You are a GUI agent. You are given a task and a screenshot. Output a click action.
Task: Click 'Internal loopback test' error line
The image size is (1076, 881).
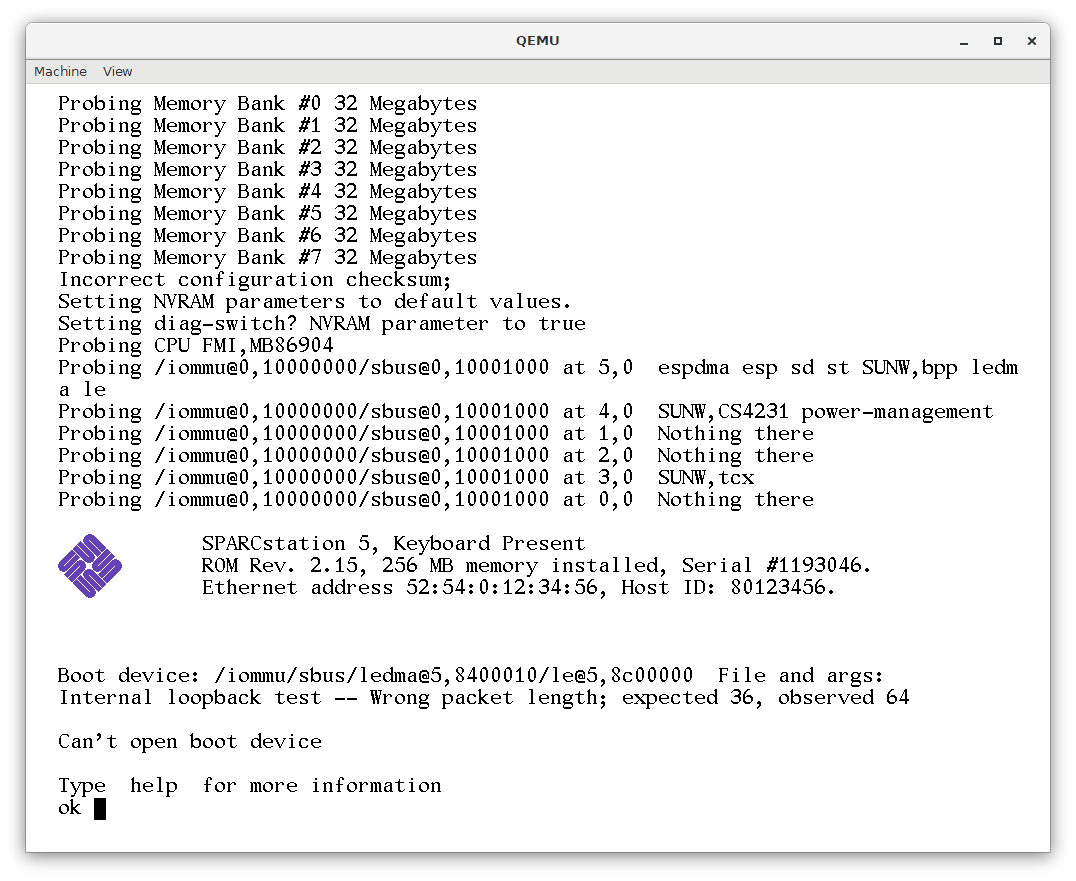pos(484,698)
